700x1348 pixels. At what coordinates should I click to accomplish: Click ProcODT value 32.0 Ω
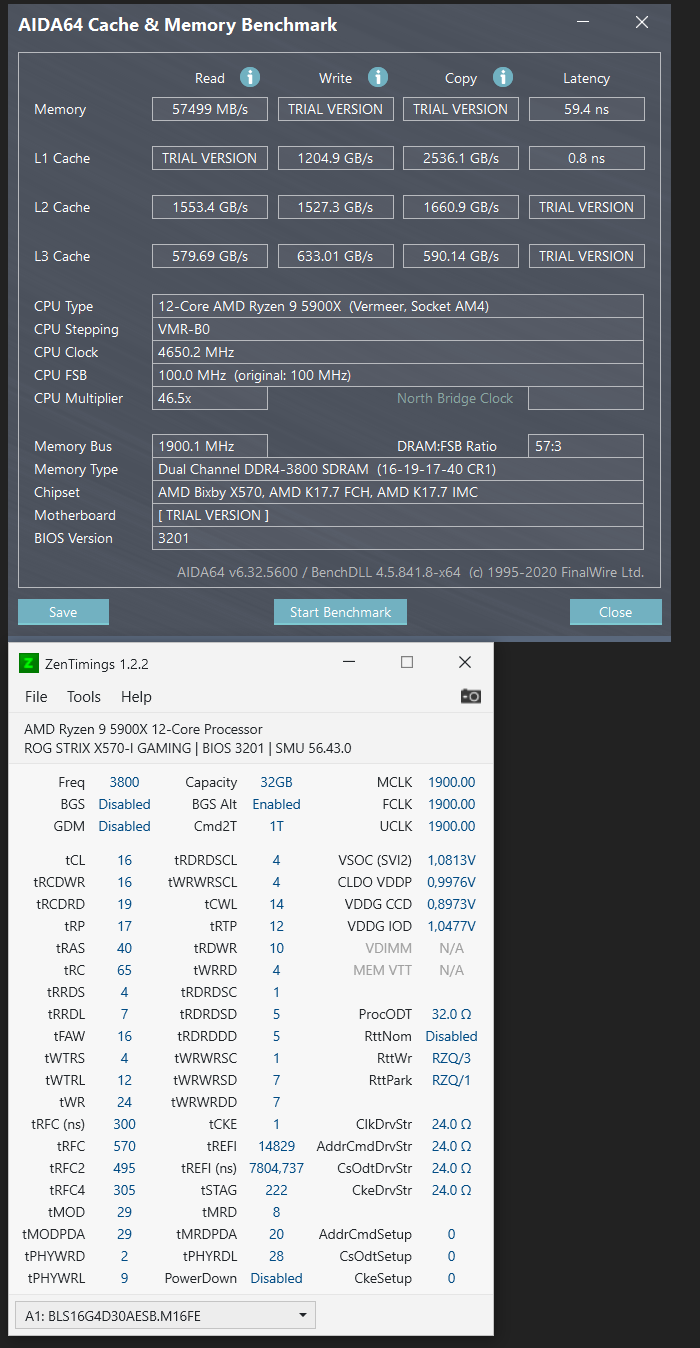tap(451, 1014)
